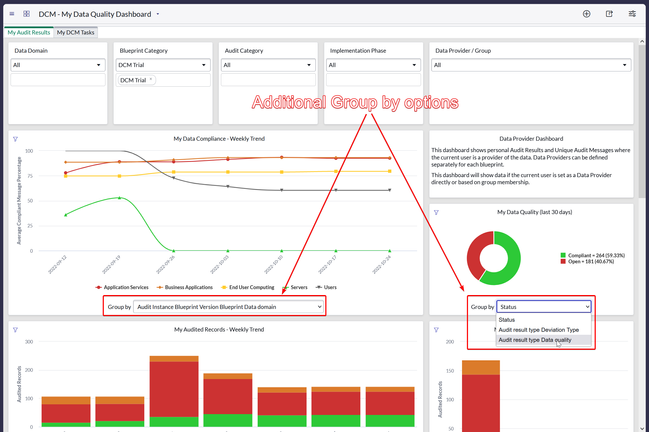Click My Audited Records - Weekly Trend title
The height and width of the screenshot is (432, 649).
tap(219, 329)
